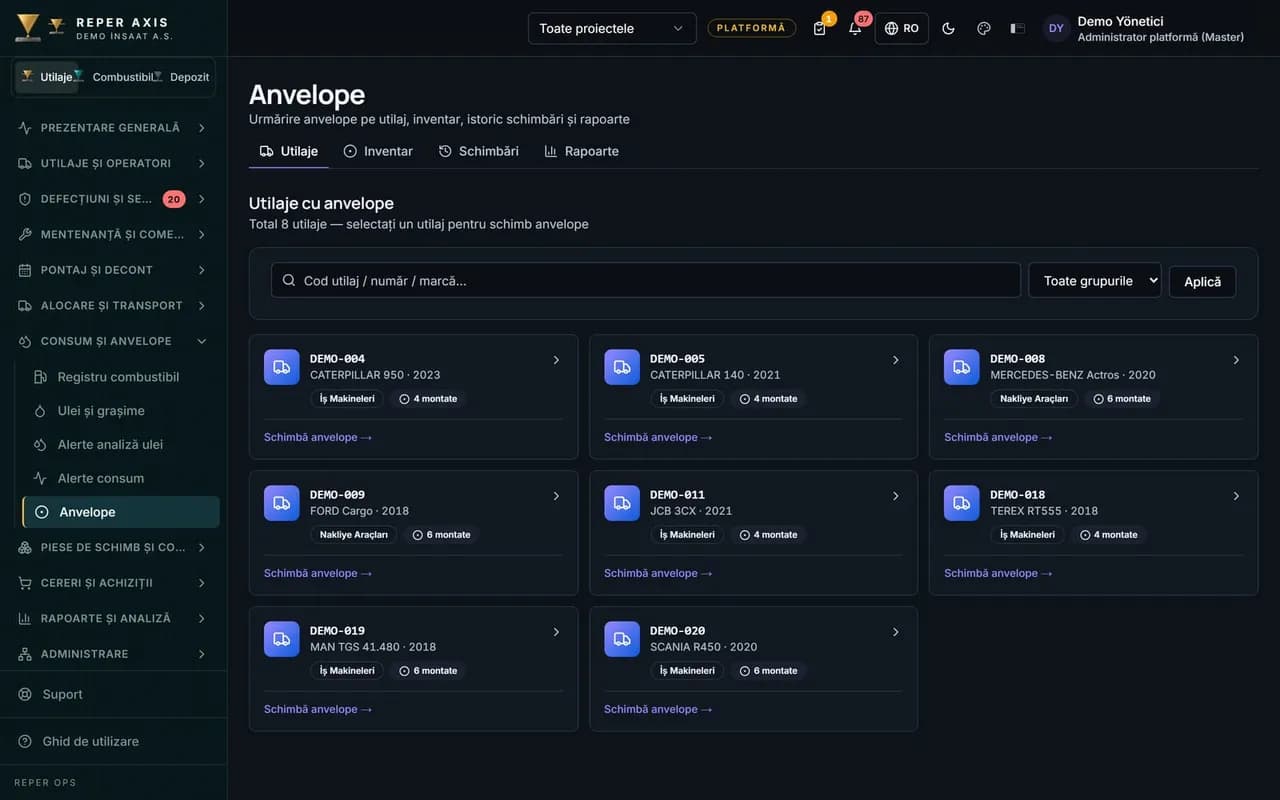Click the pulse icon for Alerte consum
The width and height of the screenshot is (1280, 800).
tap(40, 478)
